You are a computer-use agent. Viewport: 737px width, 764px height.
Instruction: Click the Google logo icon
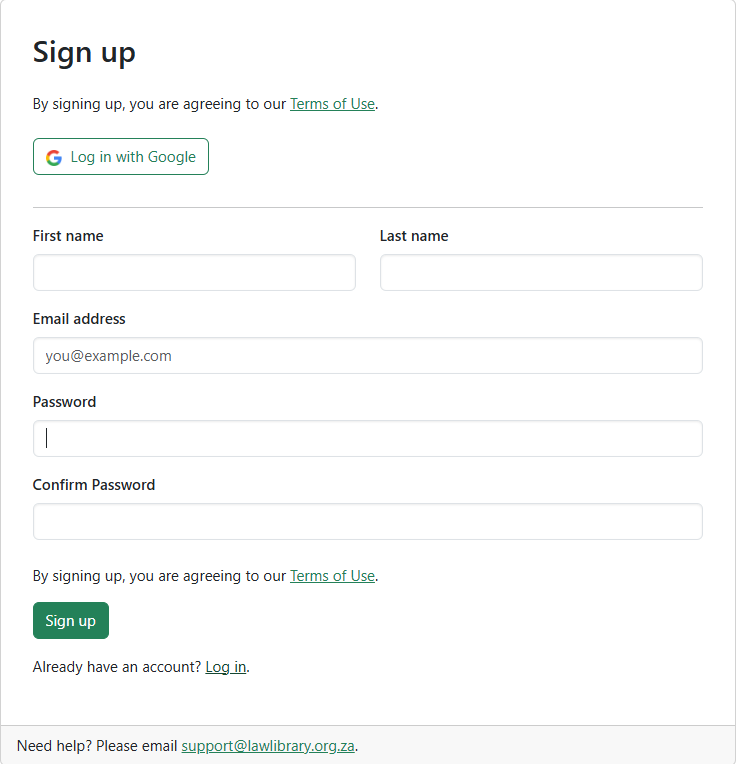tap(54, 157)
